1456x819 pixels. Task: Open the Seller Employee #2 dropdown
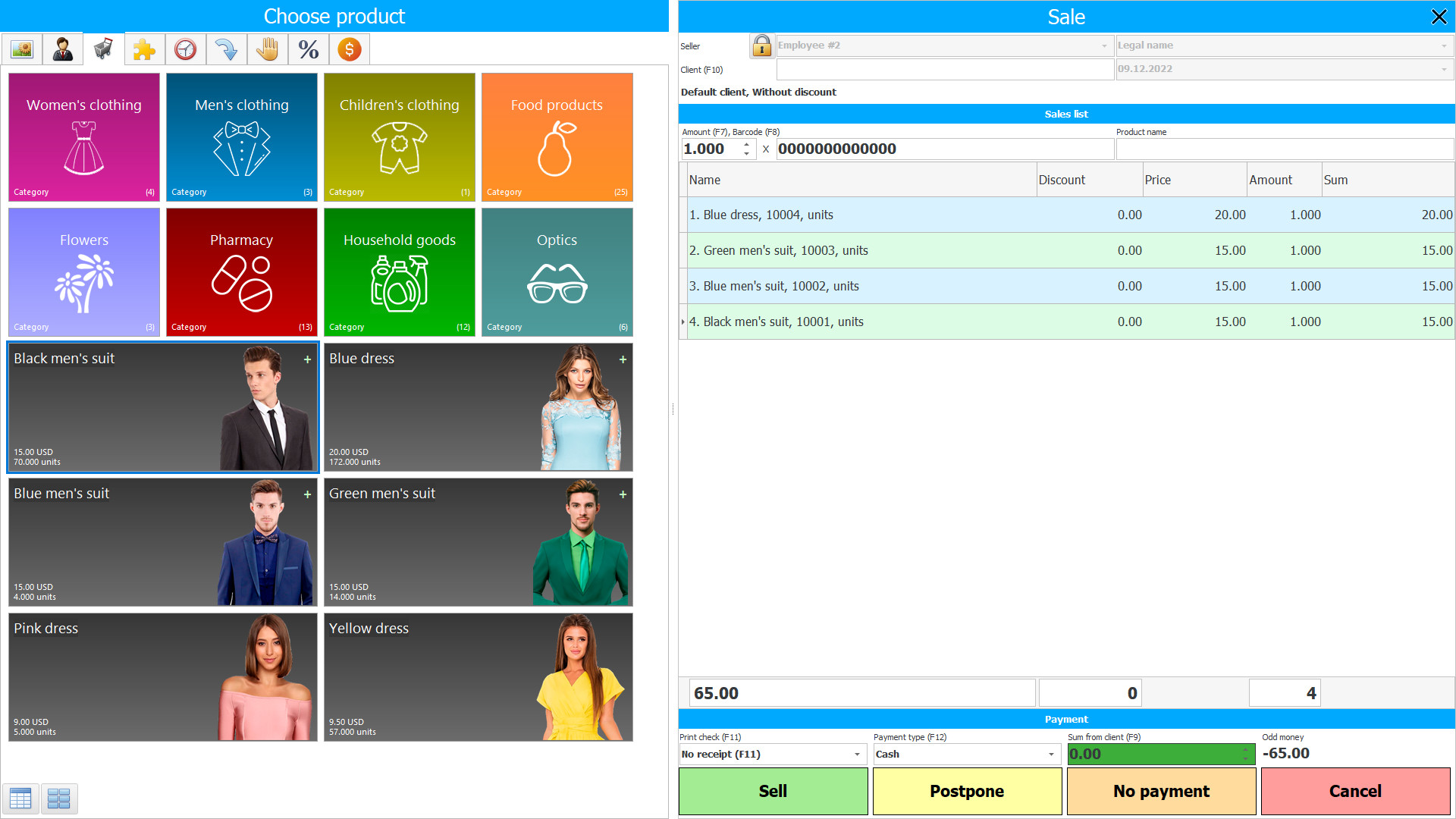tap(1103, 45)
